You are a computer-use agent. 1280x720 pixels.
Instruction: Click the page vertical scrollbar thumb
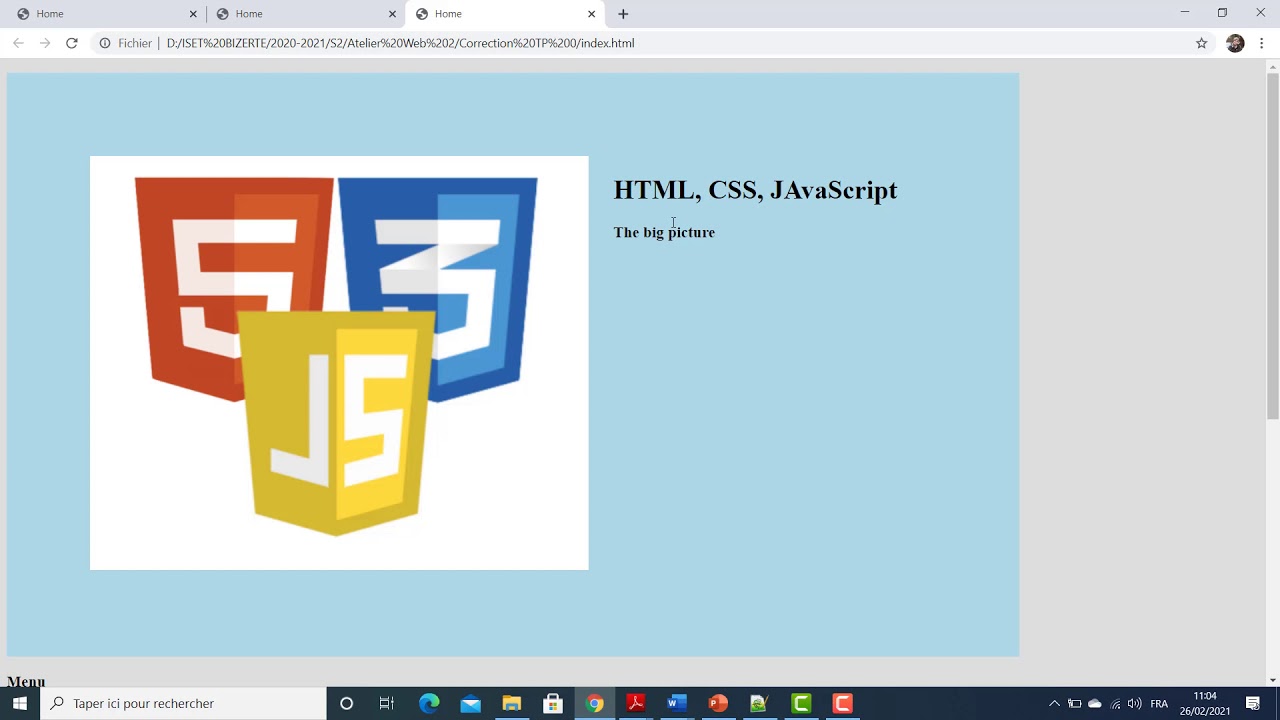click(x=1273, y=246)
